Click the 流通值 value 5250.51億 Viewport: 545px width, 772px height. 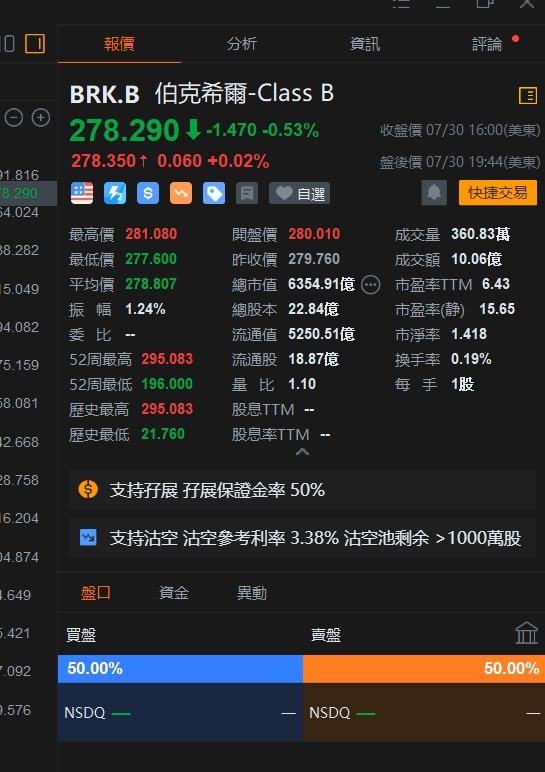pyautogui.click(x=321, y=334)
